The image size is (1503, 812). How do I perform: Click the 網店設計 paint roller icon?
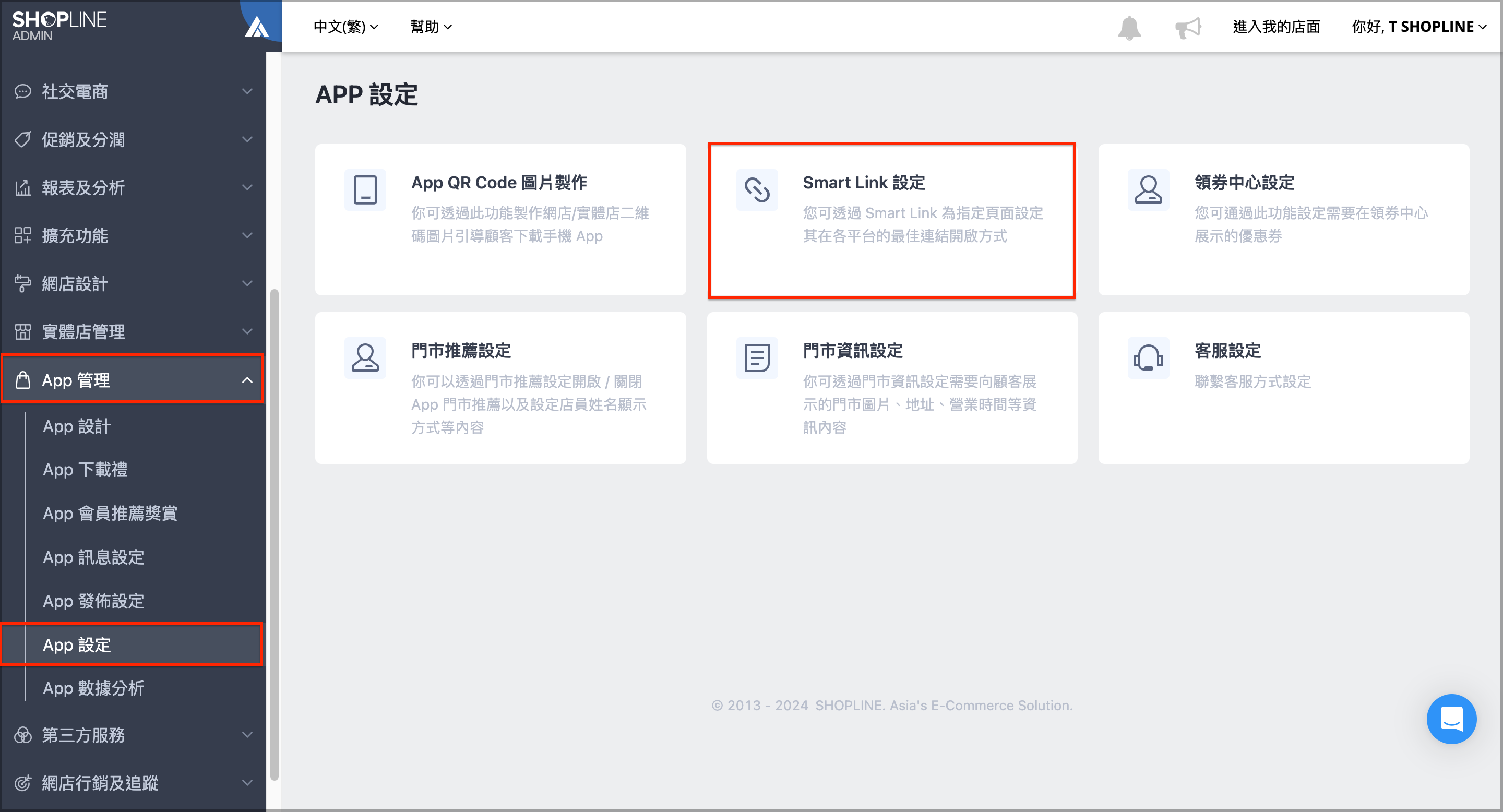coord(23,283)
